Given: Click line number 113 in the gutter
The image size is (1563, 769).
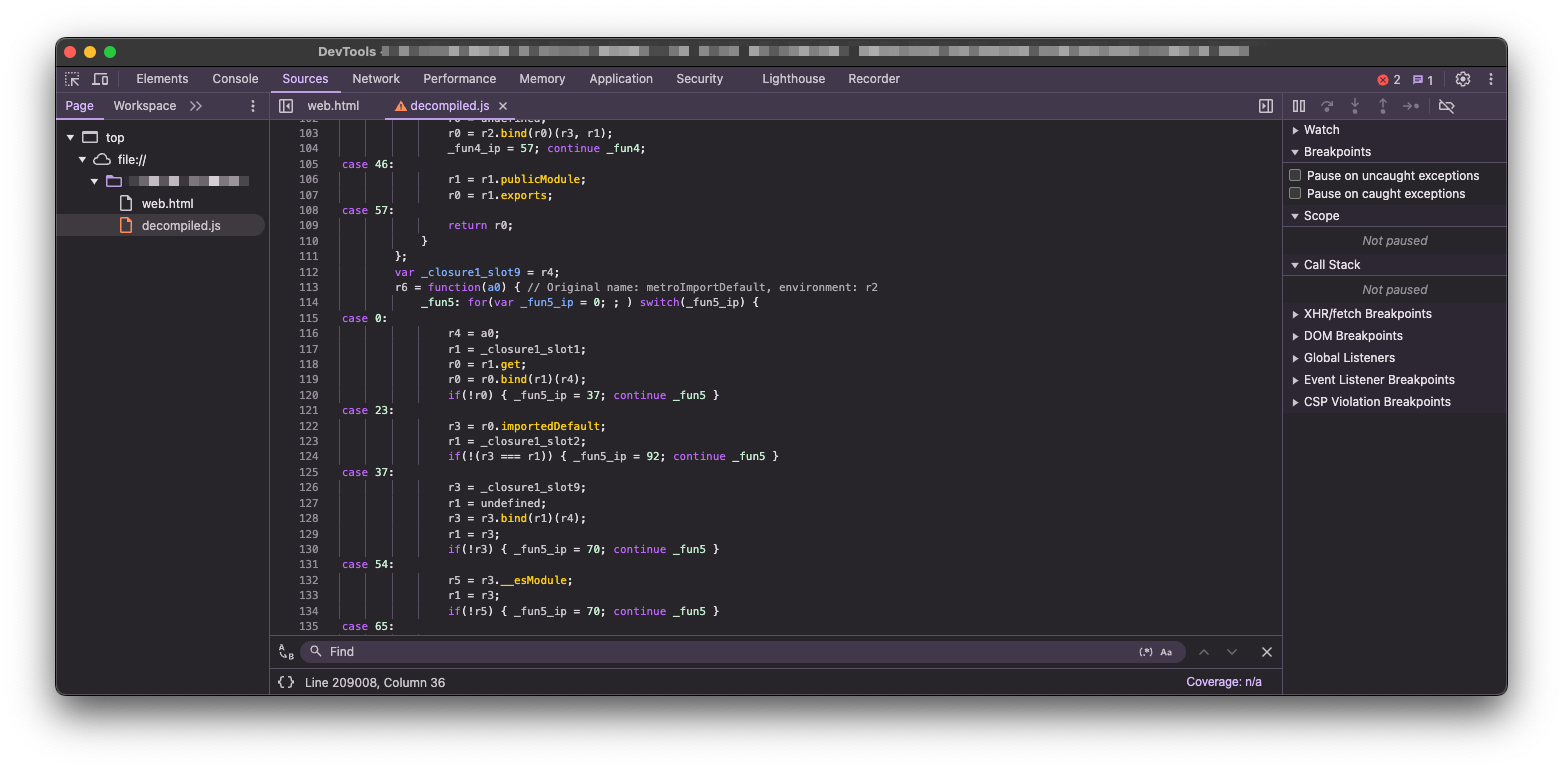Looking at the screenshot, I should click(308, 287).
